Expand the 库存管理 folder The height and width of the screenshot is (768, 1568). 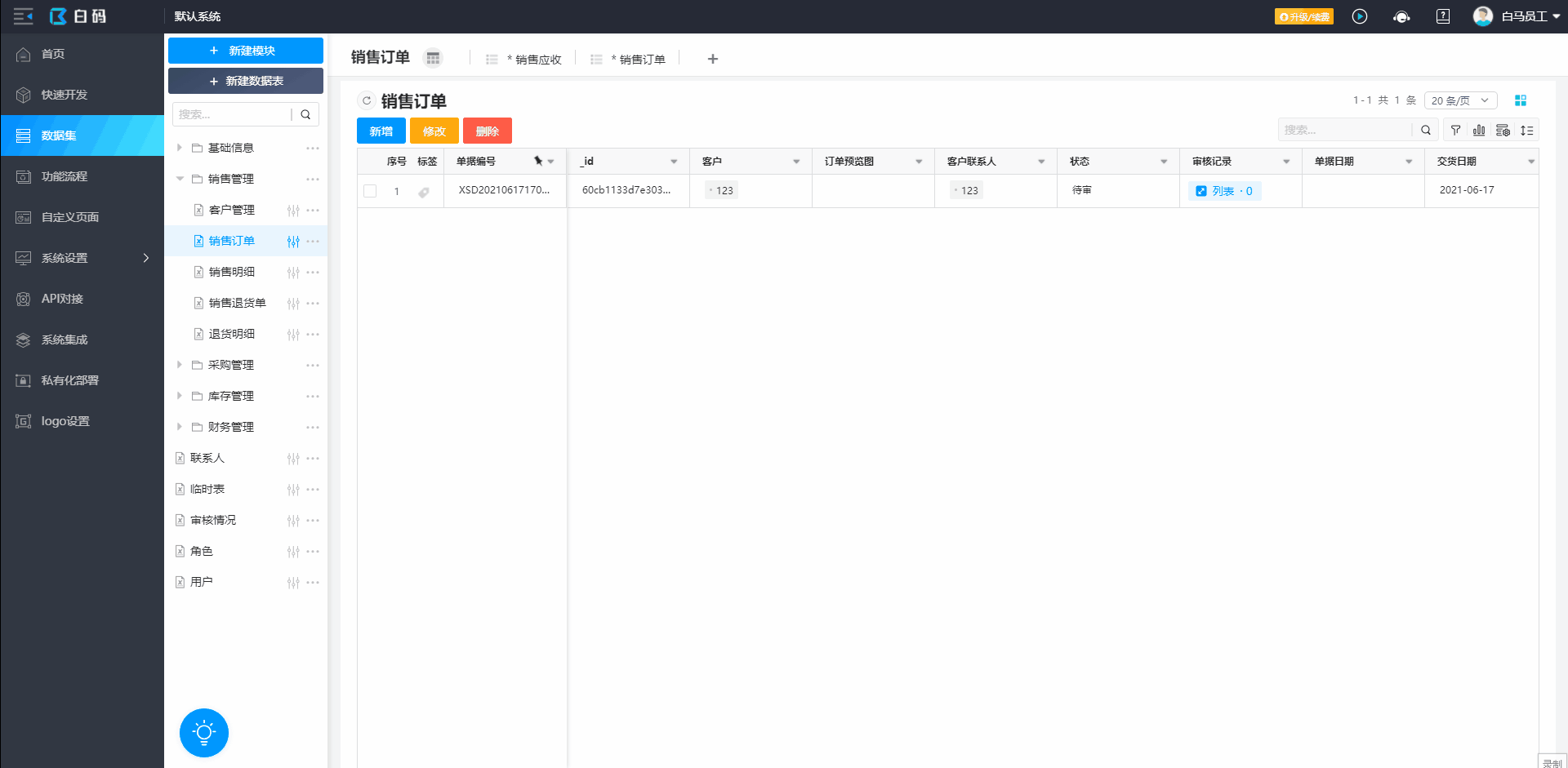point(180,396)
